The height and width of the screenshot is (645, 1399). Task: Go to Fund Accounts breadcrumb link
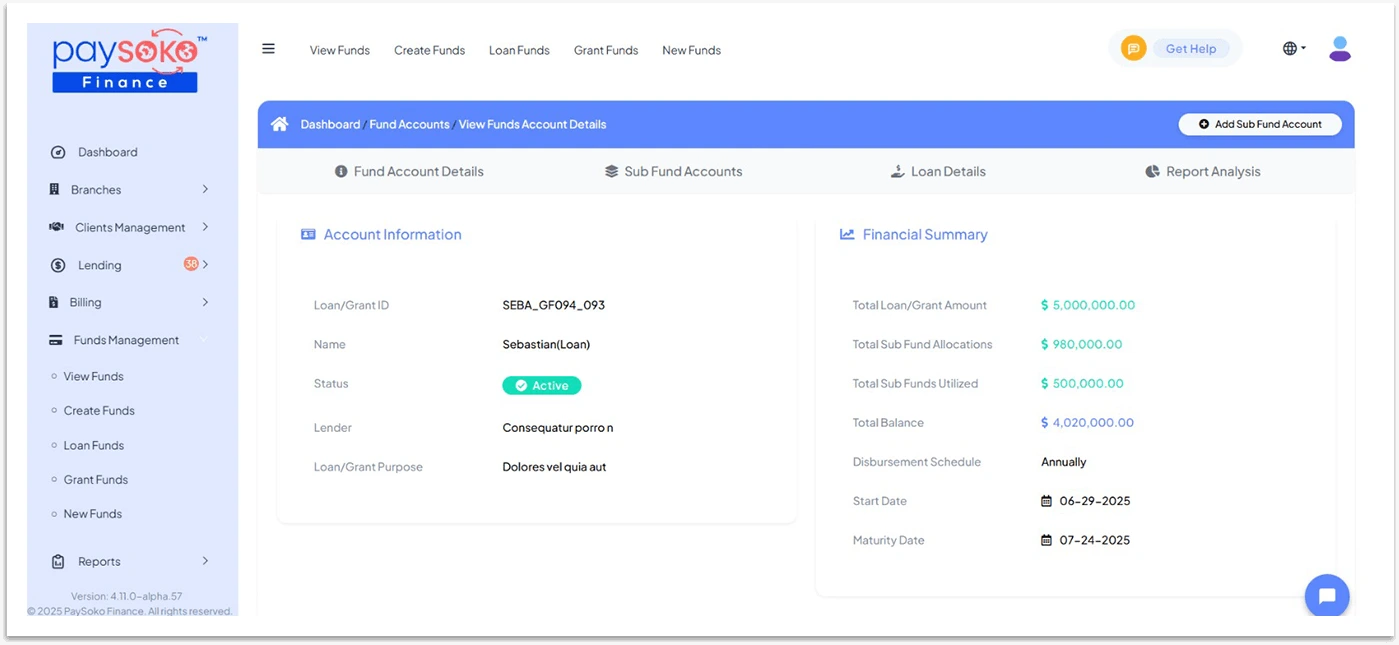[x=410, y=124]
